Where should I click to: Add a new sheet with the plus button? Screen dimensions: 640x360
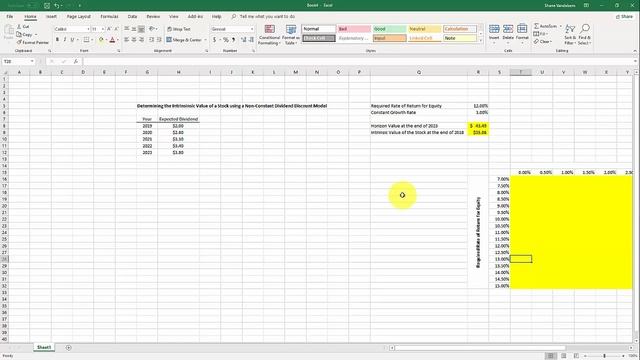pyautogui.click(x=69, y=348)
